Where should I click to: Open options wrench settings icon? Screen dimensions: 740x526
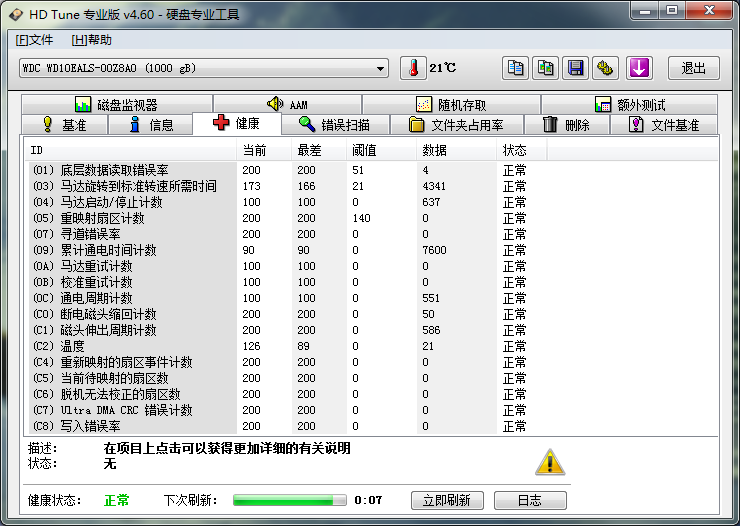[605, 68]
